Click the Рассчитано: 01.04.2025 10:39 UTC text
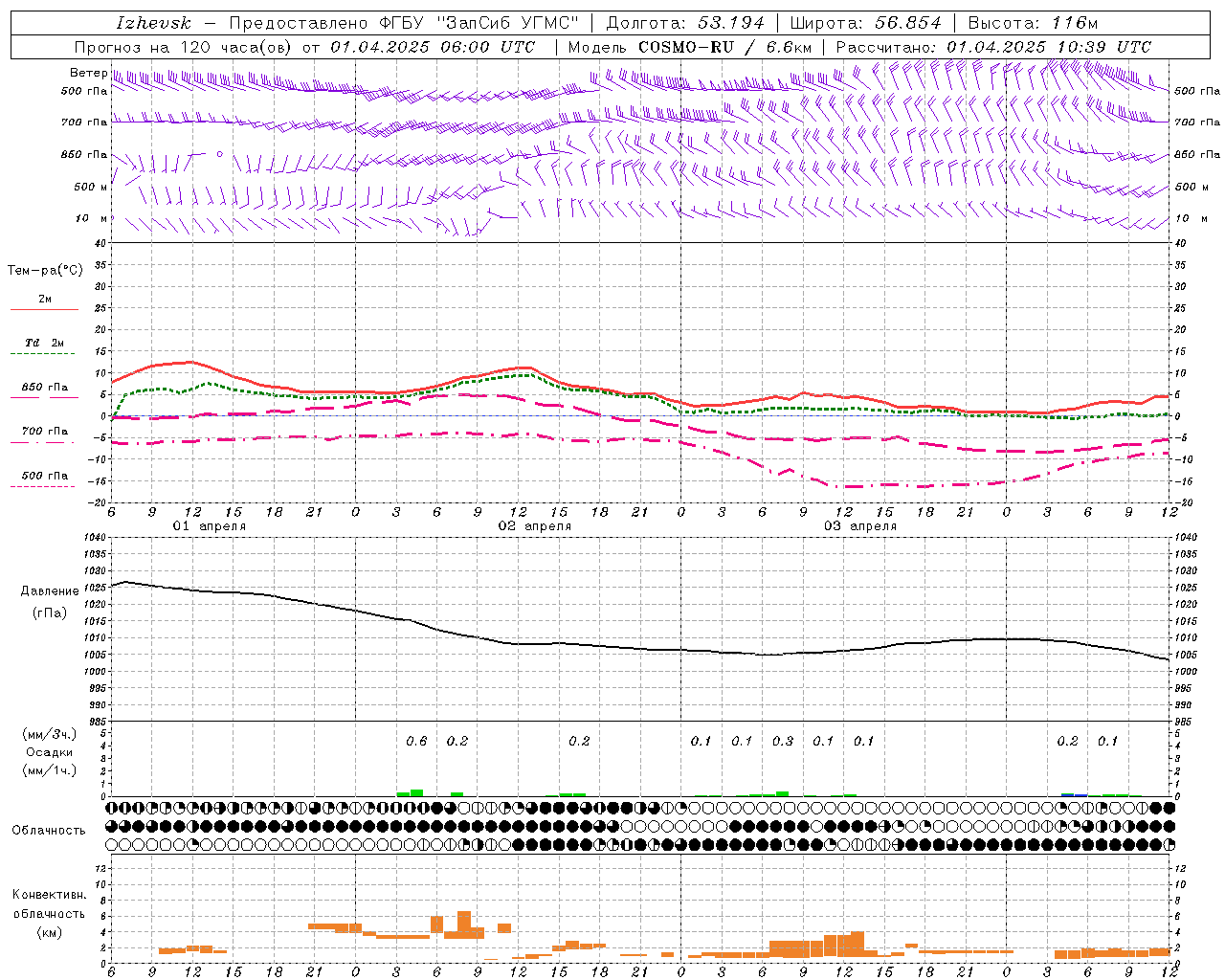Image resolution: width=1225 pixels, height=980 pixels. tap(993, 46)
